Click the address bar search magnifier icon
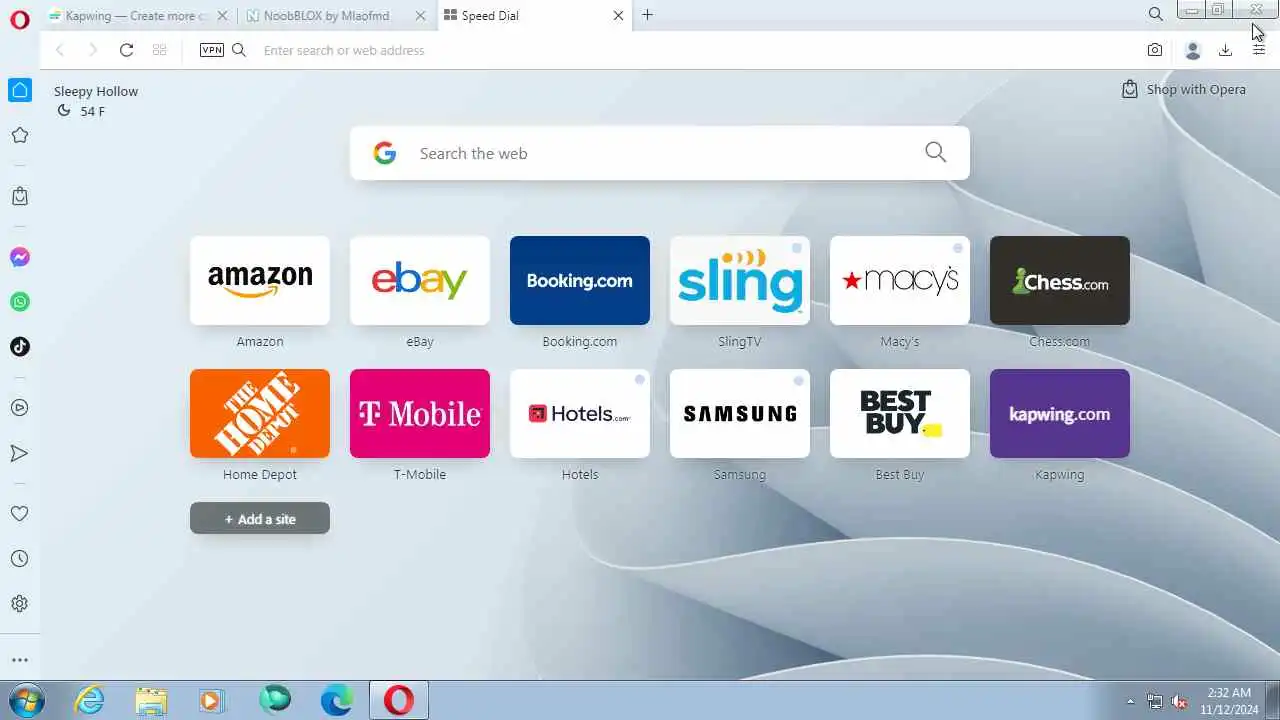This screenshot has width=1280, height=720. point(239,50)
